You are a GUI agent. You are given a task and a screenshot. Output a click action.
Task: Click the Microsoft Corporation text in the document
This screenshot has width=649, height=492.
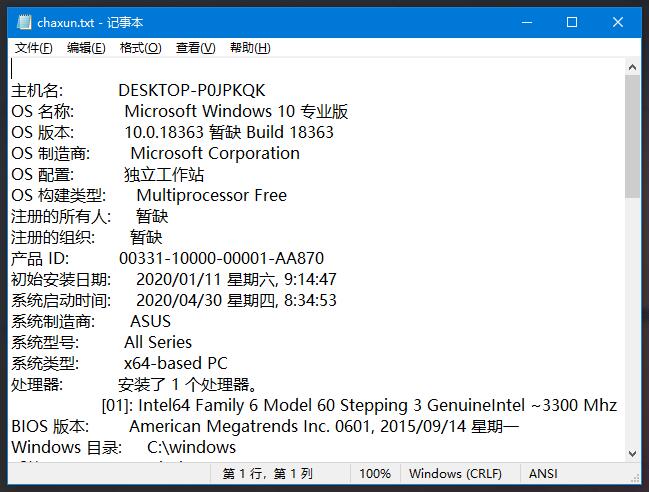(x=215, y=153)
